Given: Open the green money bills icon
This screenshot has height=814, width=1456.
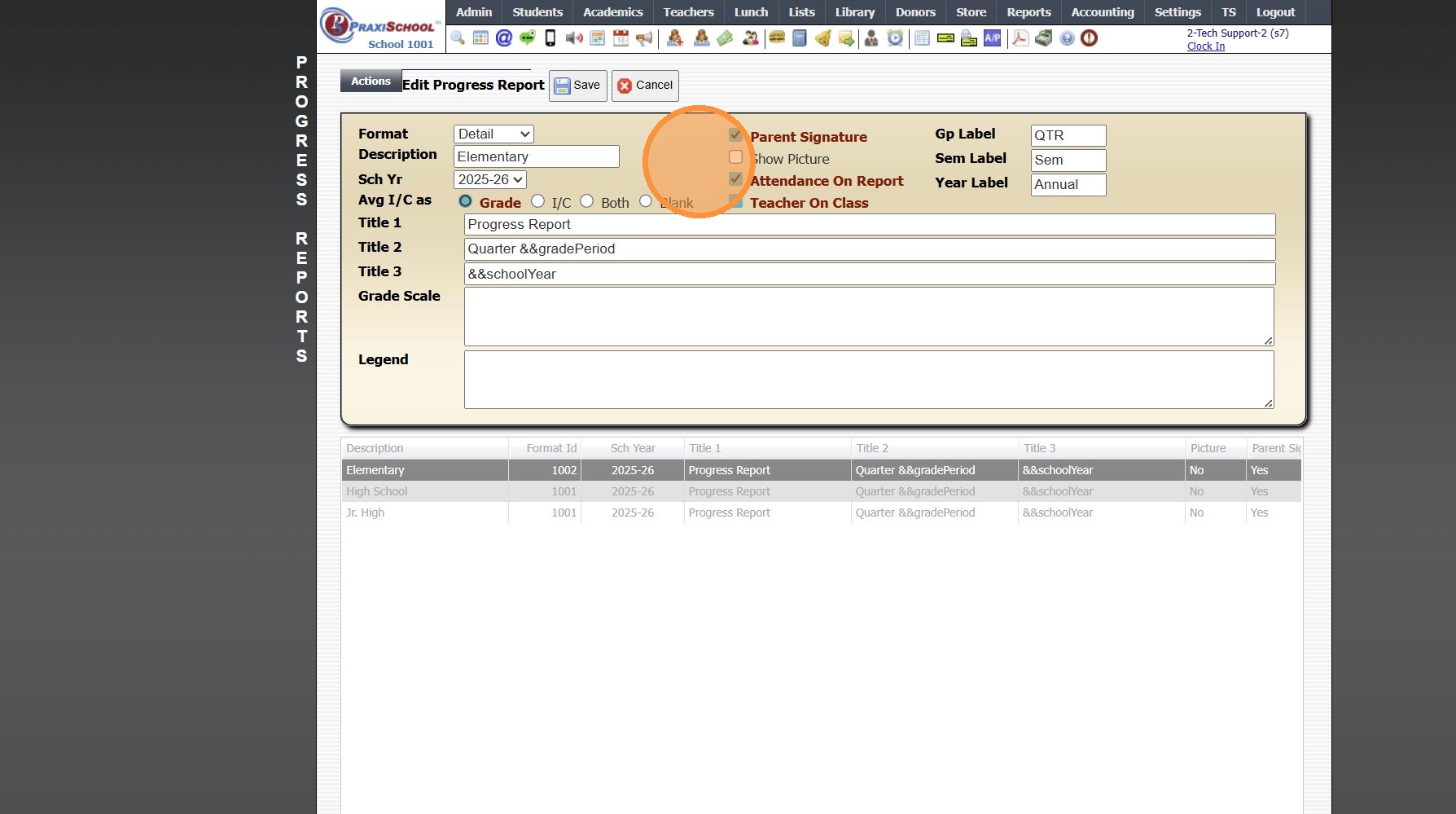Looking at the screenshot, I should point(725,37).
